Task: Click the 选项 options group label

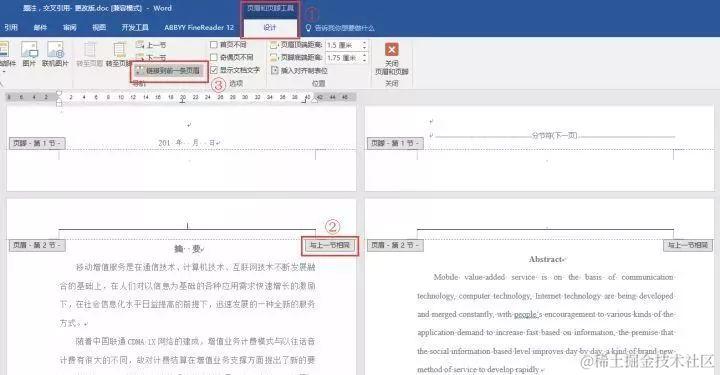Action: tap(236, 83)
